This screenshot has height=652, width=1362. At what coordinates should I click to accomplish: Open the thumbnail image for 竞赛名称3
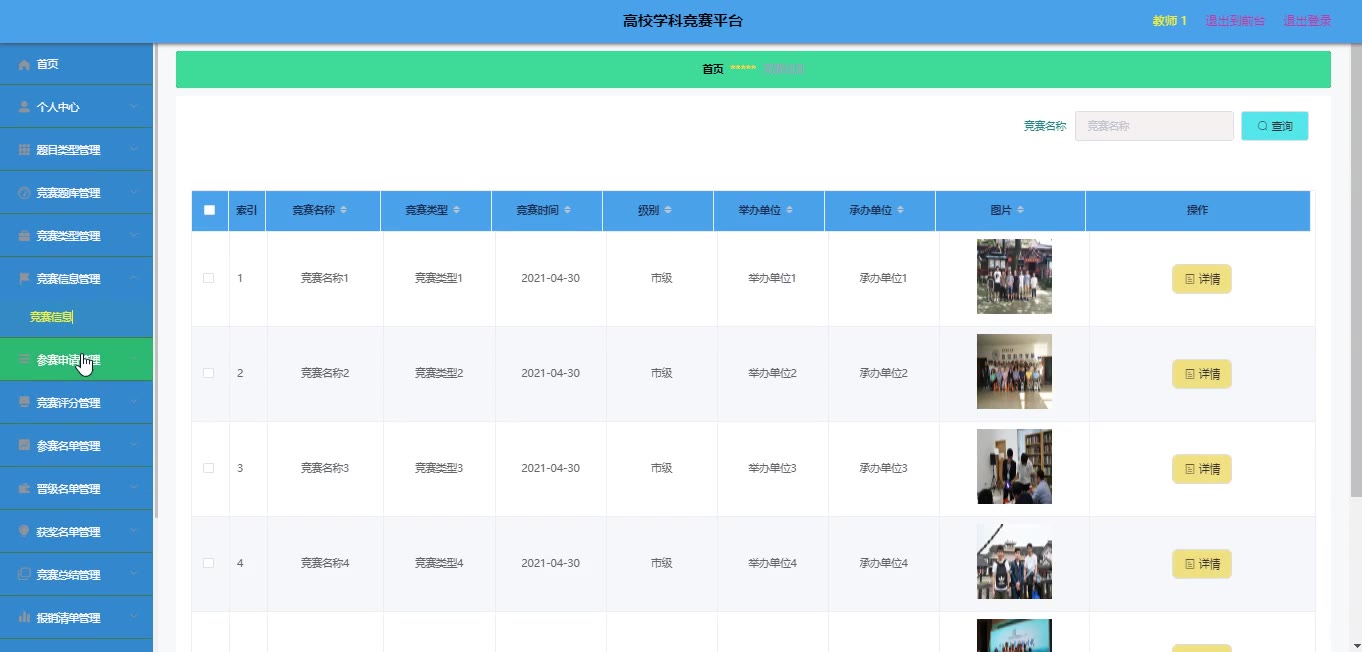tap(1014, 466)
